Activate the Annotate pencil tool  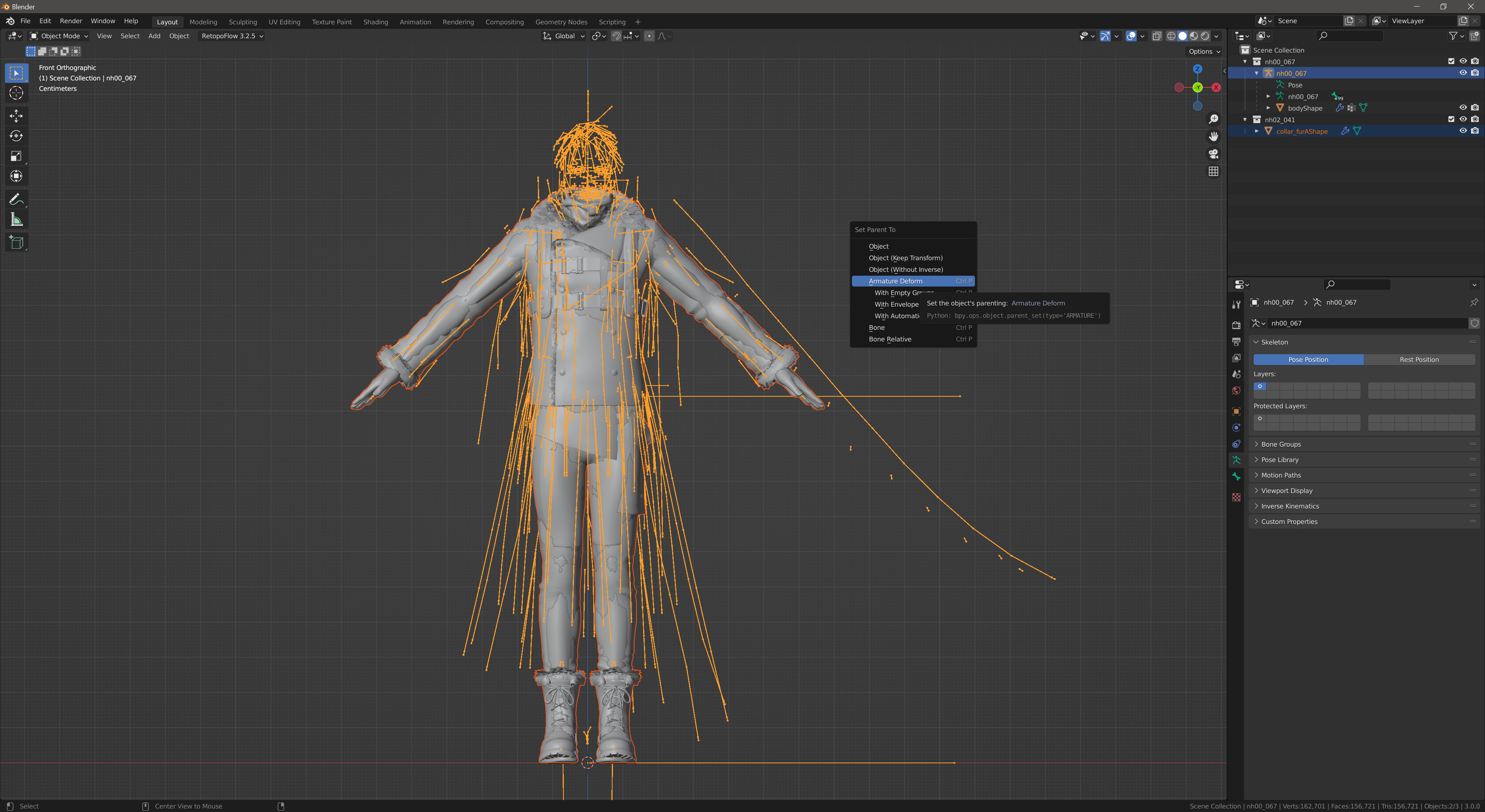click(16, 200)
